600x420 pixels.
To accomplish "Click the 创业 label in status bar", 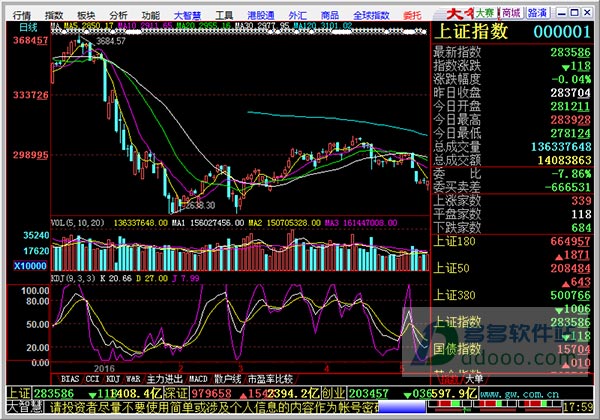I will (x=333, y=393).
